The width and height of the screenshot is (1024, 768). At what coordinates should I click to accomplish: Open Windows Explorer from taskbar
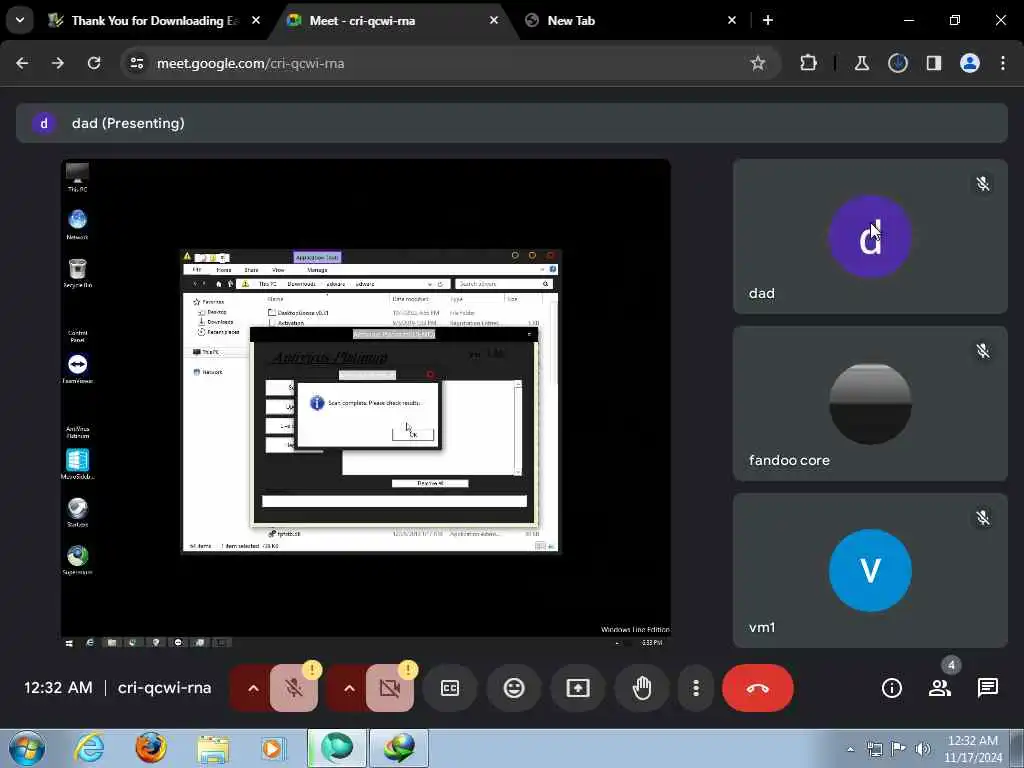pos(213,748)
